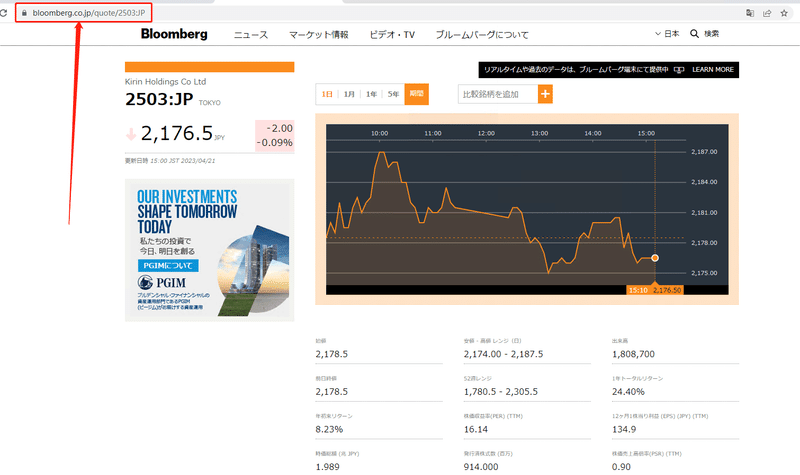Click the terminal icon beside LEARN MORE
Viewport: 800px width, 475px height.
[x=679, y=70]
